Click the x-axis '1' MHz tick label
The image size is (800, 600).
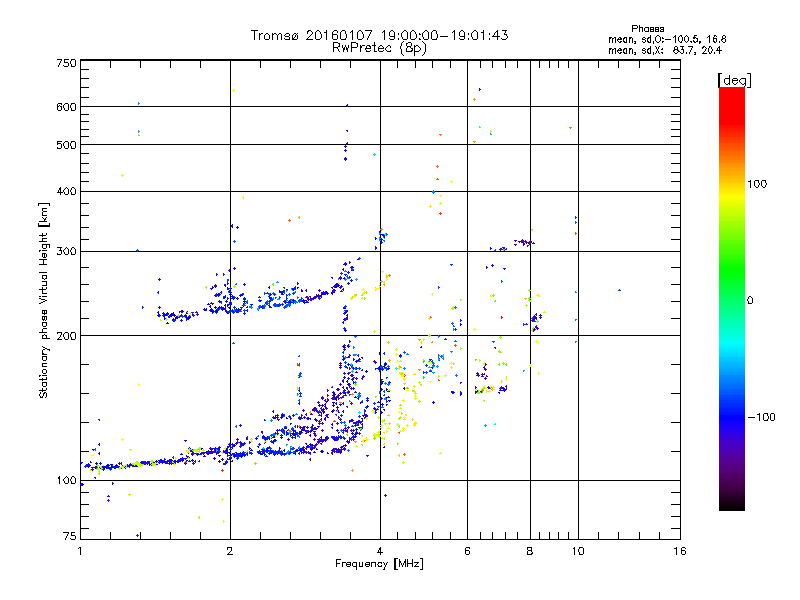pos(80,551)
